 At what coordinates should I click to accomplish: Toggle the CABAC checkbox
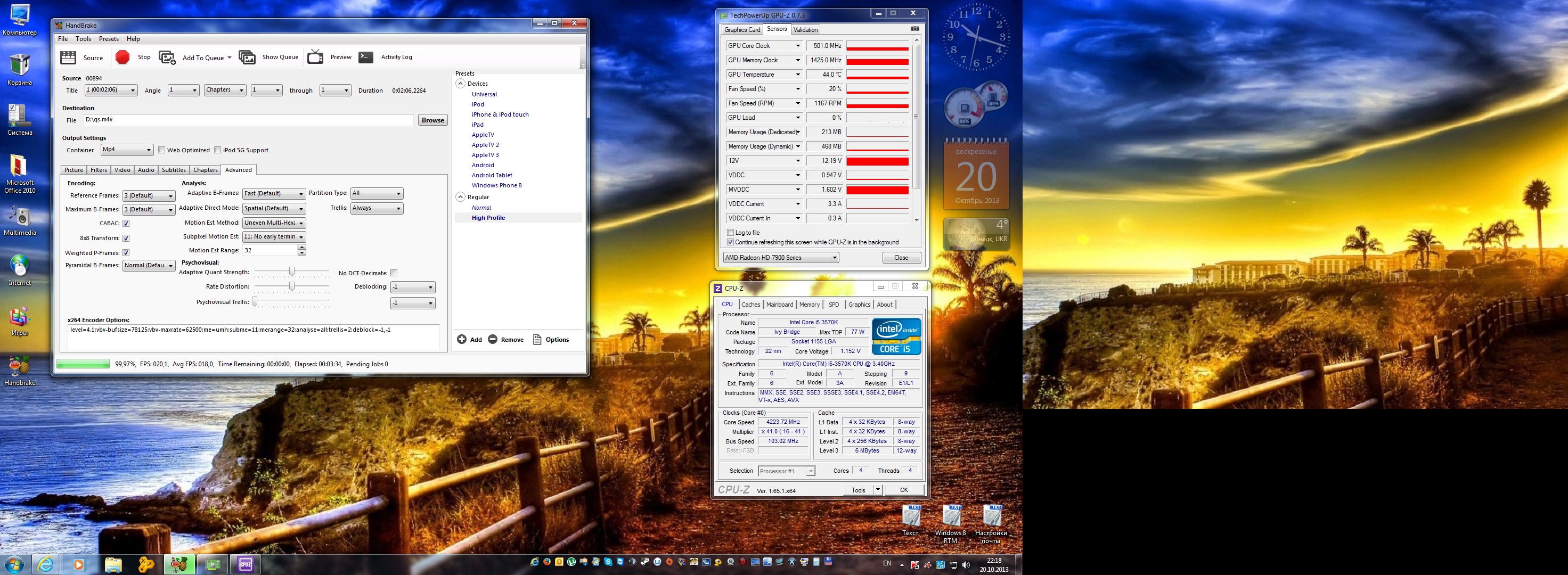pyautogui.click(x=126, y=223)
